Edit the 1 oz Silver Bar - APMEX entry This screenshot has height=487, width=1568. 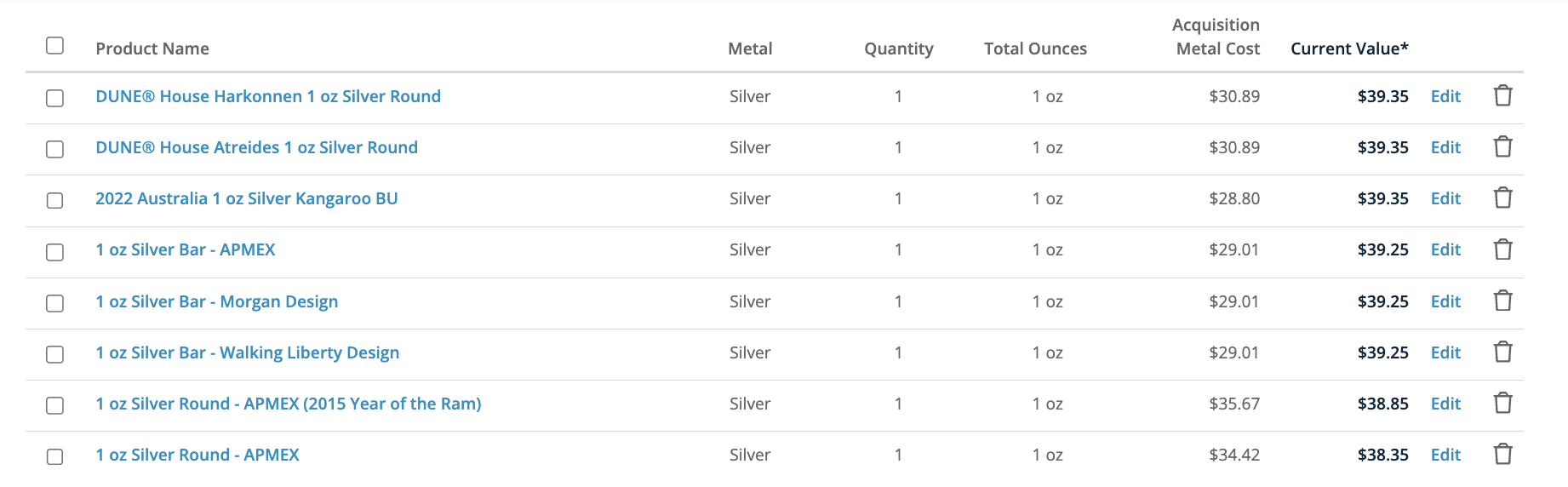tap(1445, 249)
